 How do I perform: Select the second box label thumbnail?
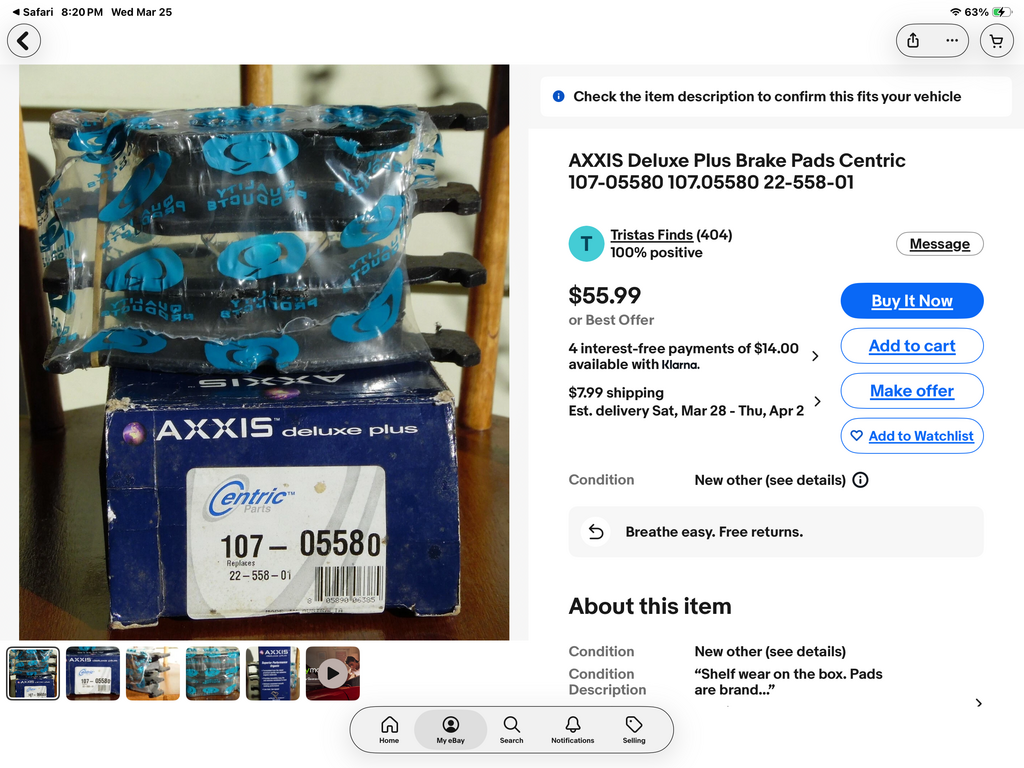click(x=93, y=673)
